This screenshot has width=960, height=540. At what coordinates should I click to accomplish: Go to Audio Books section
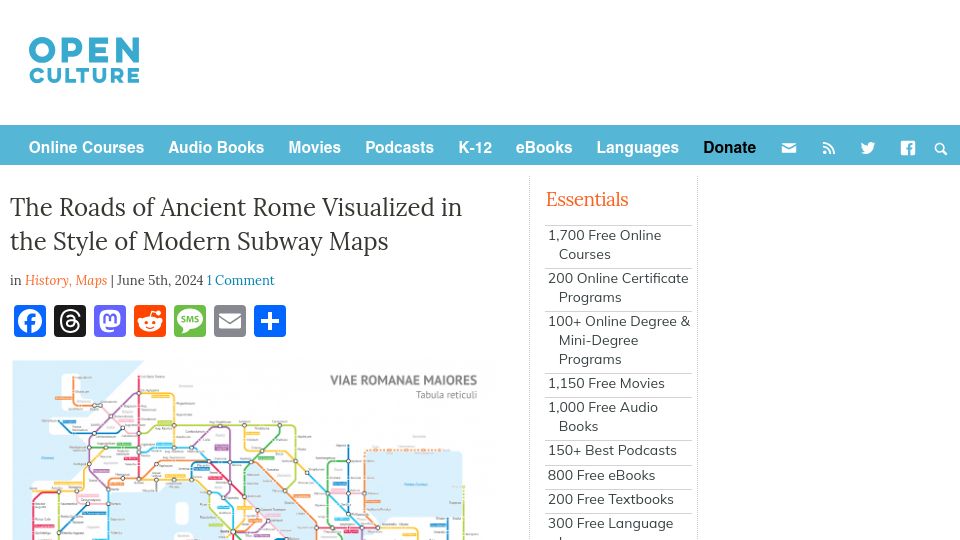[216, 148]
